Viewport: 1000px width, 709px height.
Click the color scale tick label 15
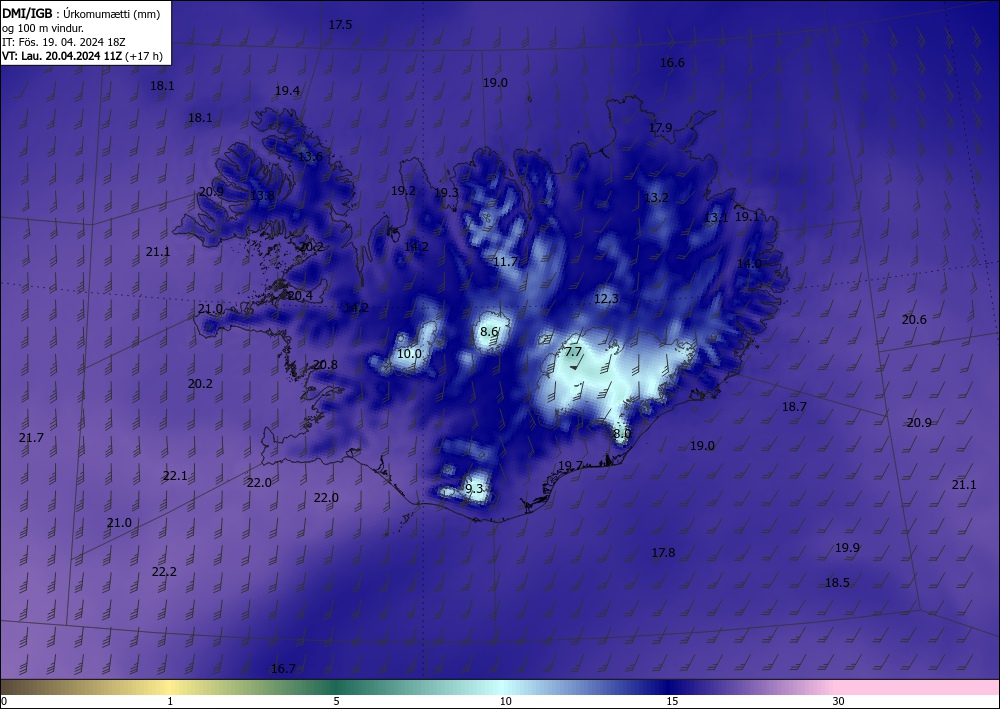(672, 701)
